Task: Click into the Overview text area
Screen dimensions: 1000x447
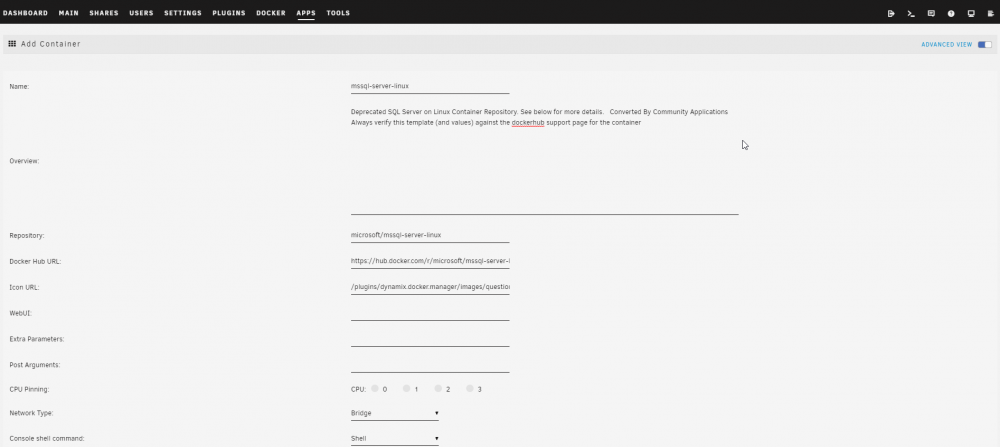Action: click(545, 161)
